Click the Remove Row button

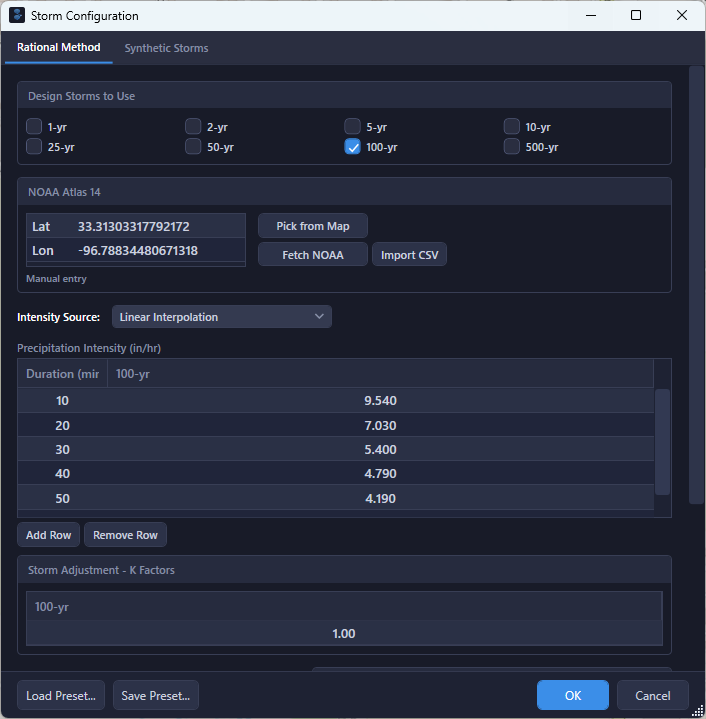pos(125,535)
